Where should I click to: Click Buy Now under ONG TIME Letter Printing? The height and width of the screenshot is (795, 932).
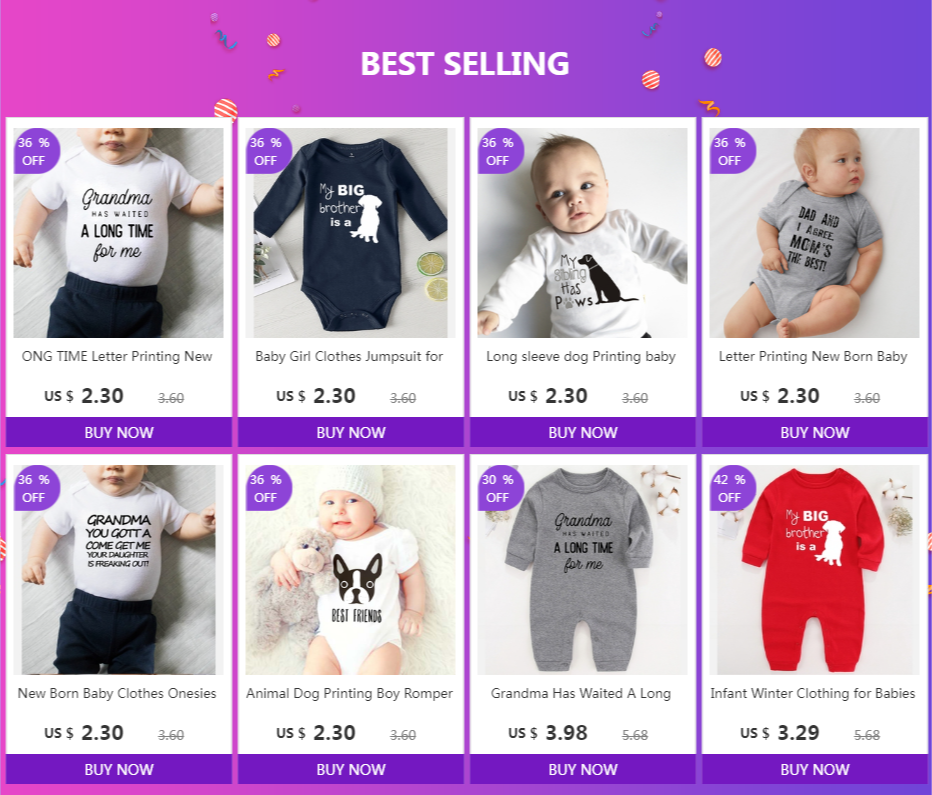119,432
